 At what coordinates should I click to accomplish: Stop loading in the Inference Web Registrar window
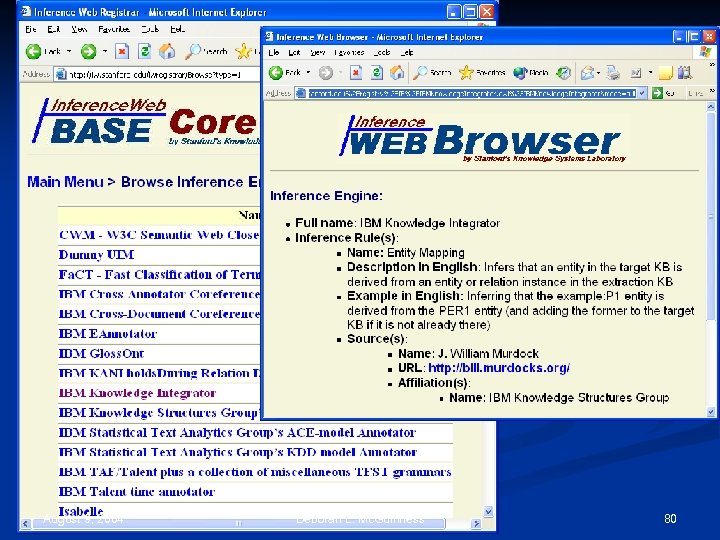(x=122, y=51)
